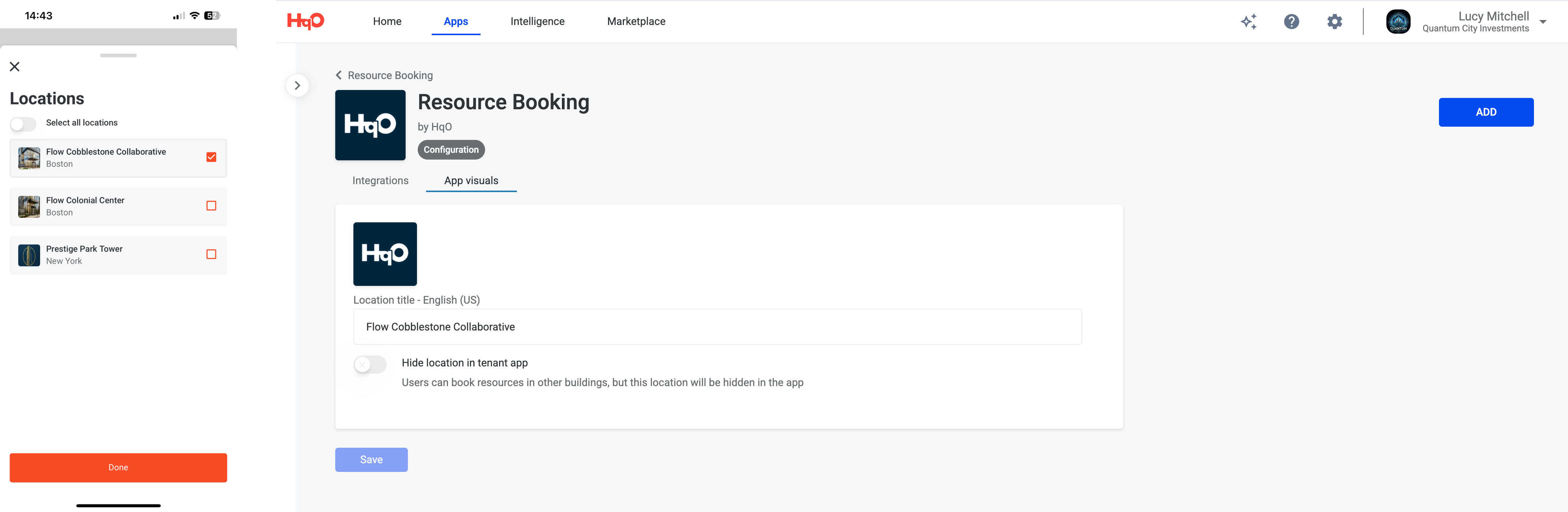Click the "Quantum City Investments" company name
Image resolution: width=1568 pixels, height=512 pixels.
tap(1475, 29)
